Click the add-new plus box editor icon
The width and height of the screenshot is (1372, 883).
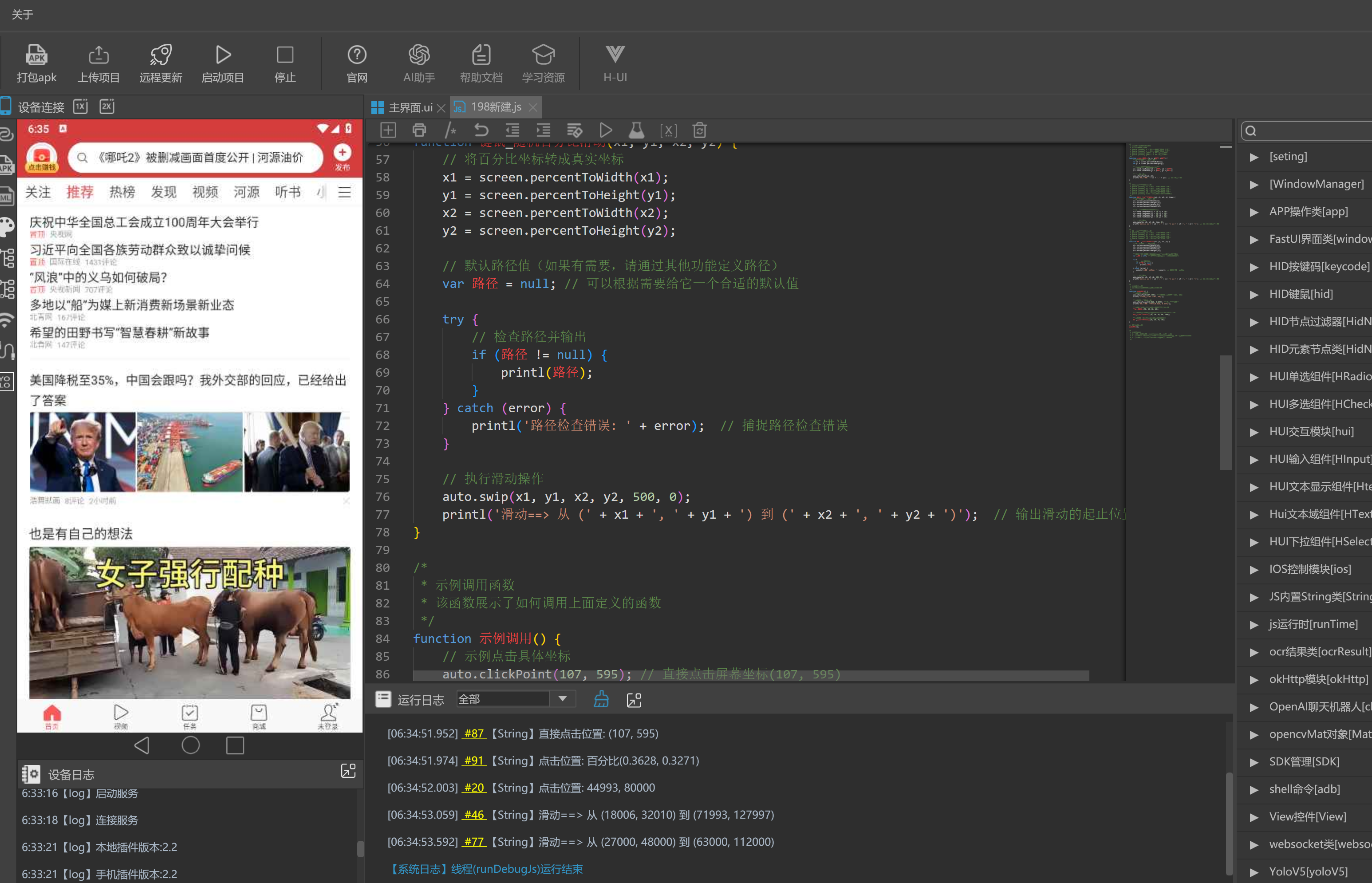(388, 130)
